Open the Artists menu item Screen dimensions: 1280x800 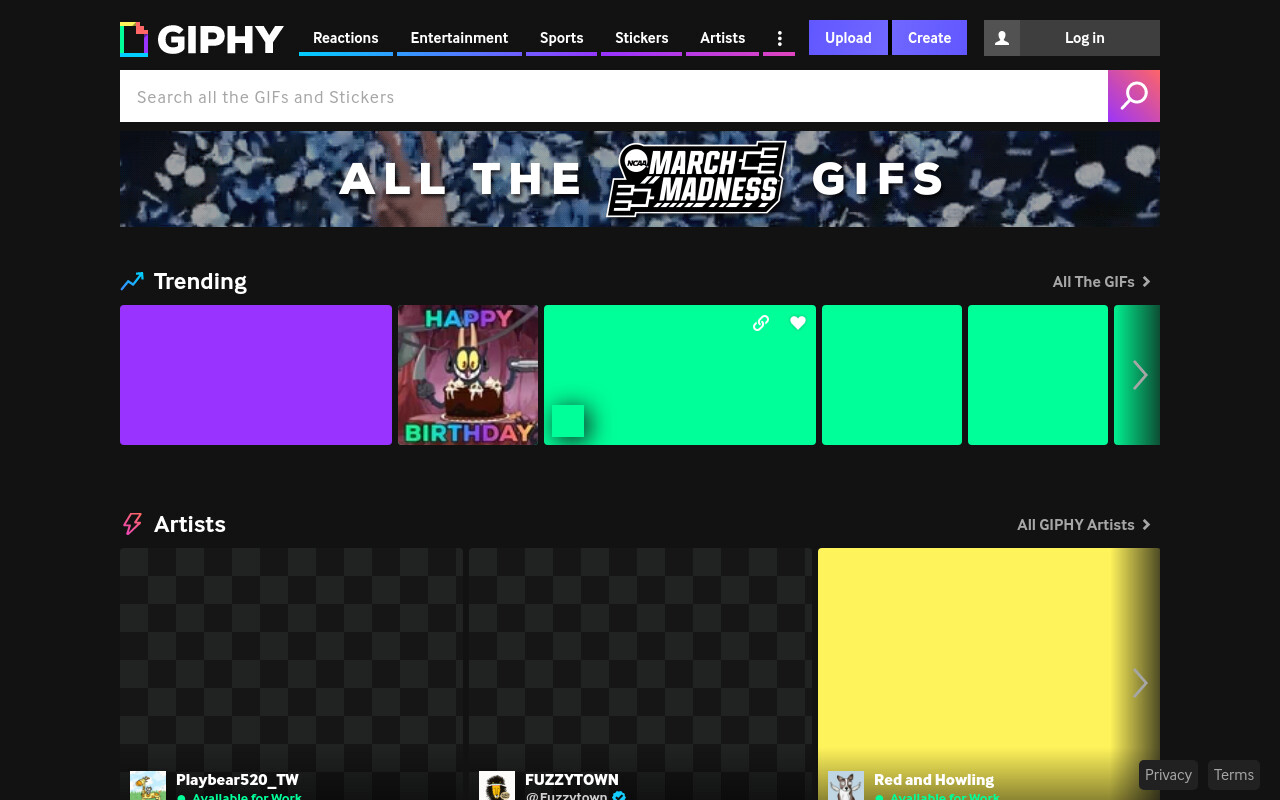coord(722,38)
